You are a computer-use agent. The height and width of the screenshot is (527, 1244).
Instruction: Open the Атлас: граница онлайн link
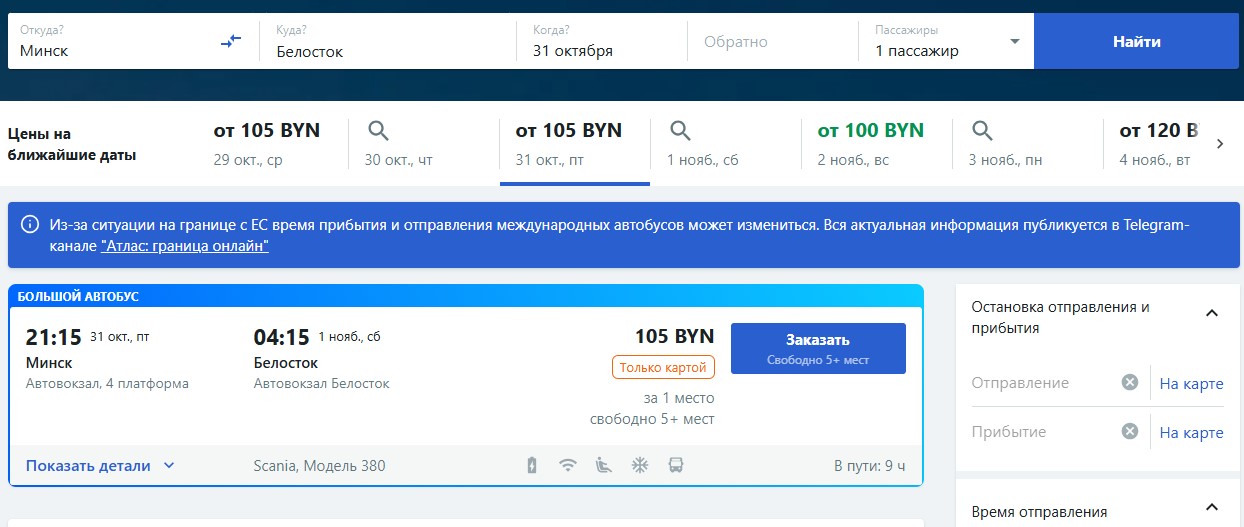(x=185, y=245)
